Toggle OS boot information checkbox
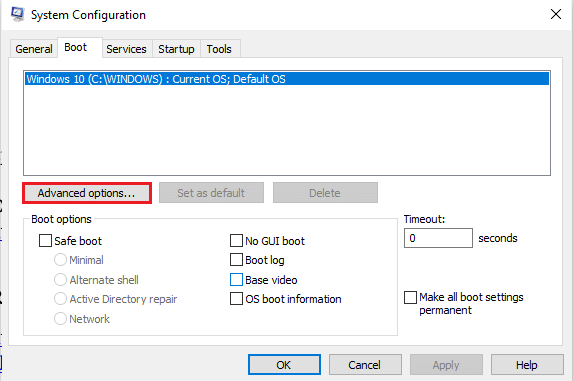Viewport: 573px width, 381px height. pyautogui.click(x=236, y=299)
